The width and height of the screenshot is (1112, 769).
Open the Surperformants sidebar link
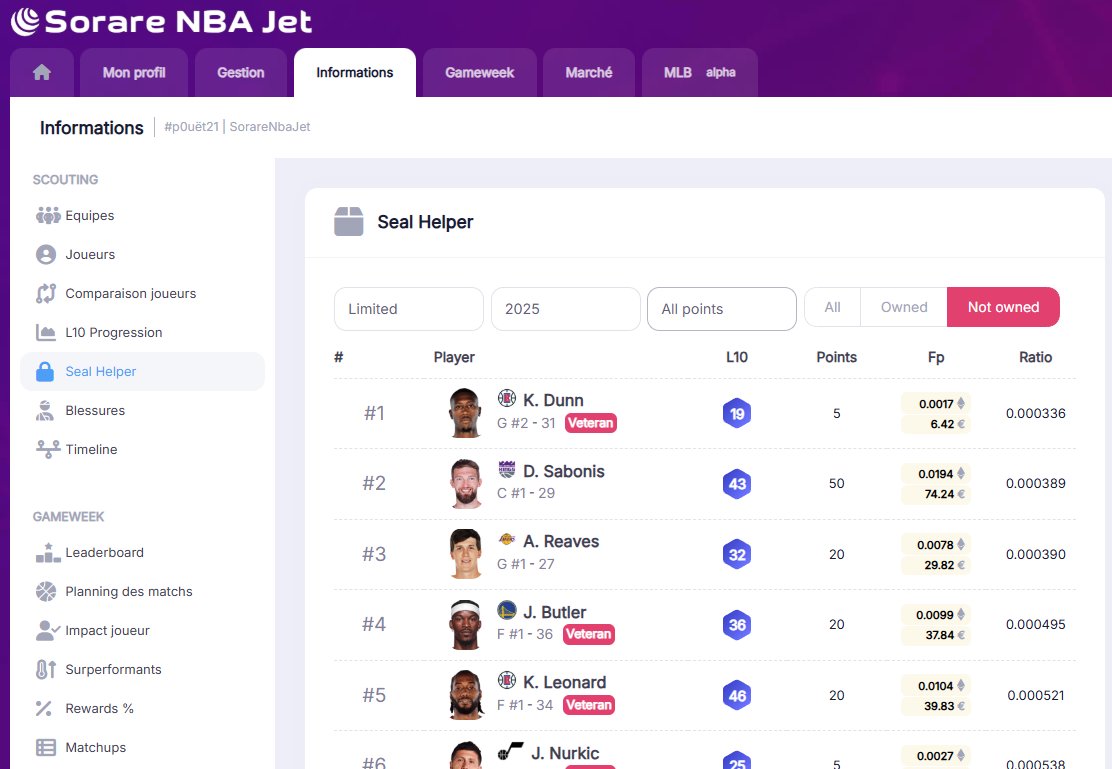[x=143, y=670]
